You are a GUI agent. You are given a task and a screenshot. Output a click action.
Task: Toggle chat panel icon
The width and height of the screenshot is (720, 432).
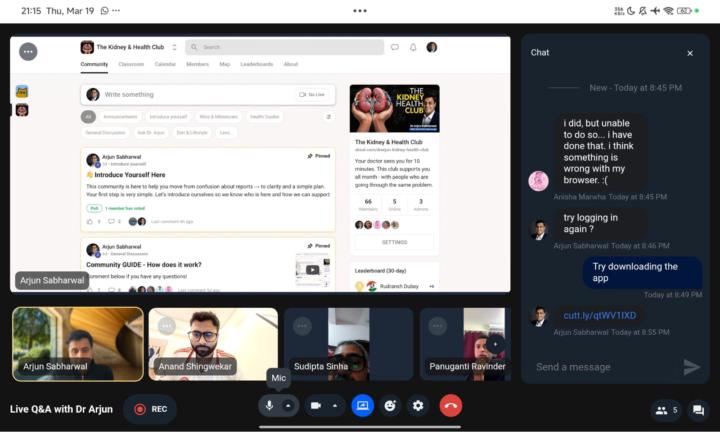pyautogui.click(x=698, y=410)
